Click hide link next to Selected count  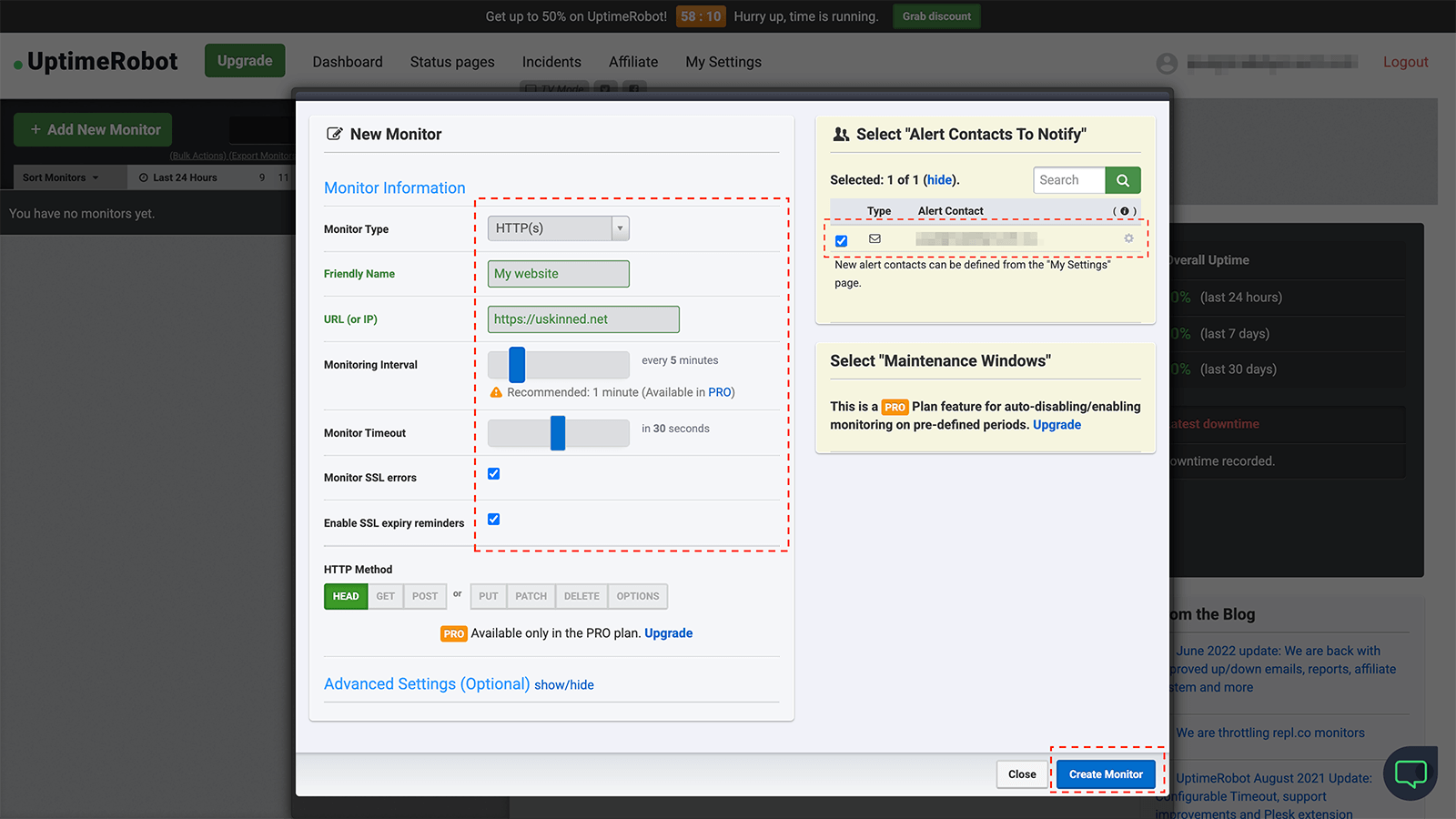coord(940,180)
